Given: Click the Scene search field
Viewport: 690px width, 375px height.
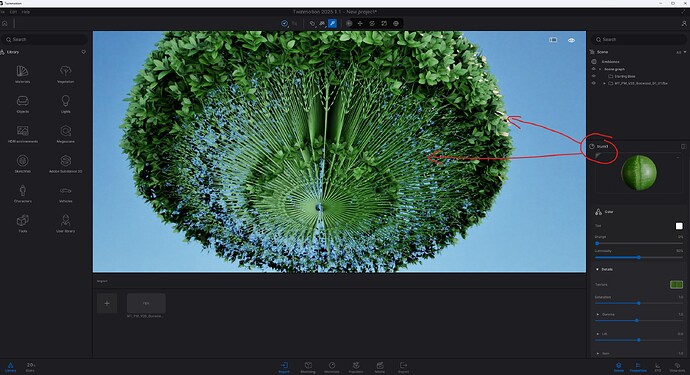Looking at the screenshot, I should (x=638, y=40).
